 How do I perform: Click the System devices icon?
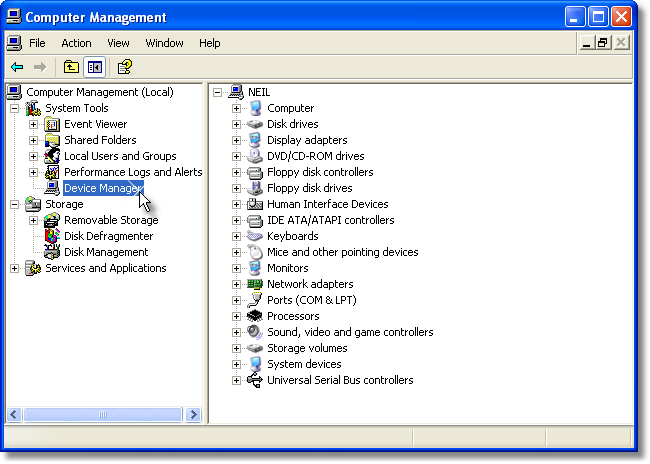coord(255,364)
